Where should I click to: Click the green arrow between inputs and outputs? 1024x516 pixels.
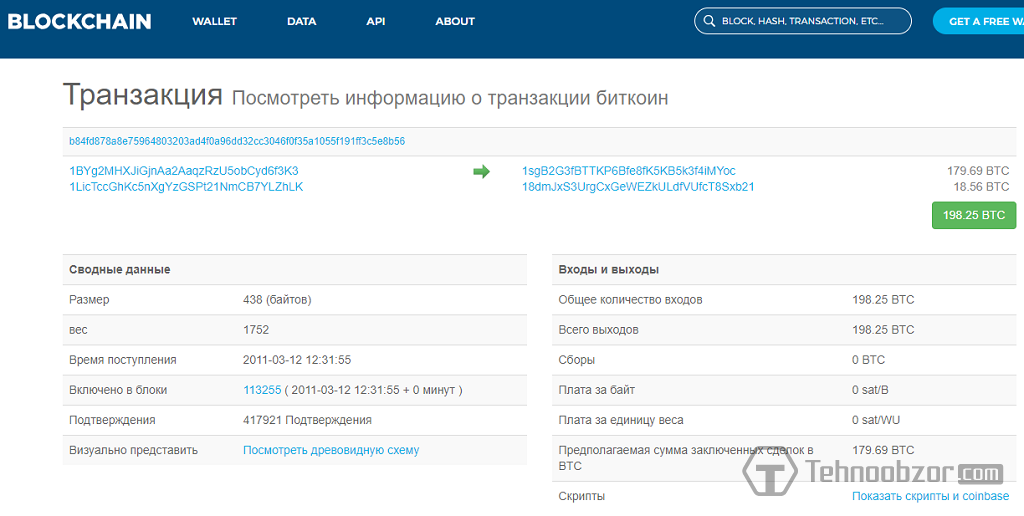click(481, 172)
